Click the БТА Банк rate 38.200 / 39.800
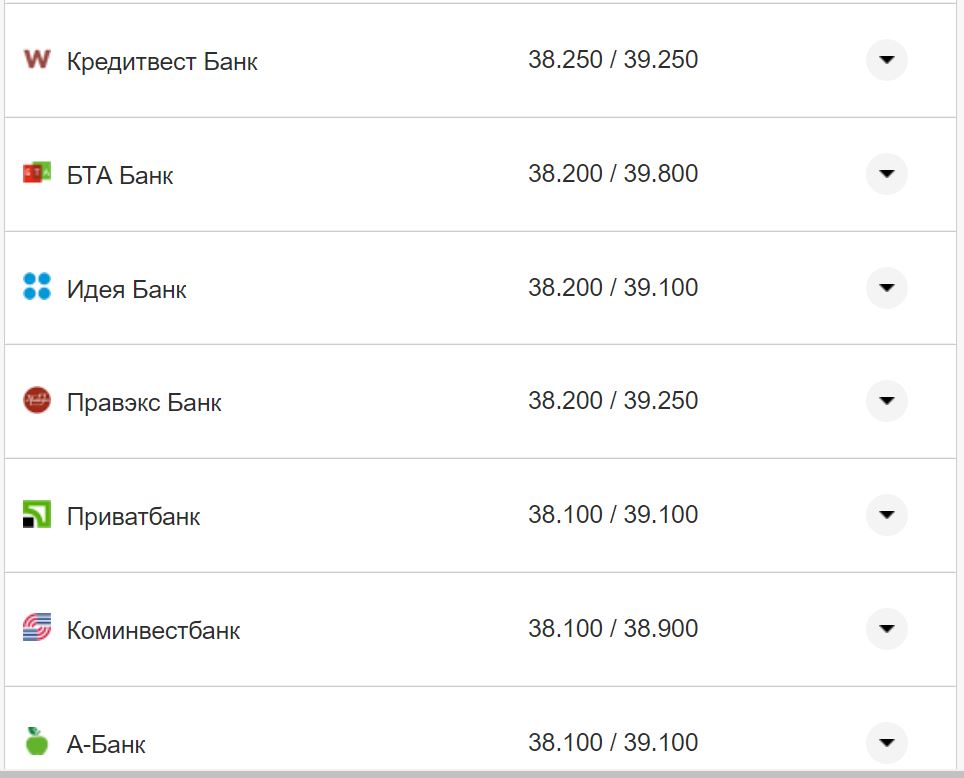The height and width of the screenshot is (778, 964). 613,174
